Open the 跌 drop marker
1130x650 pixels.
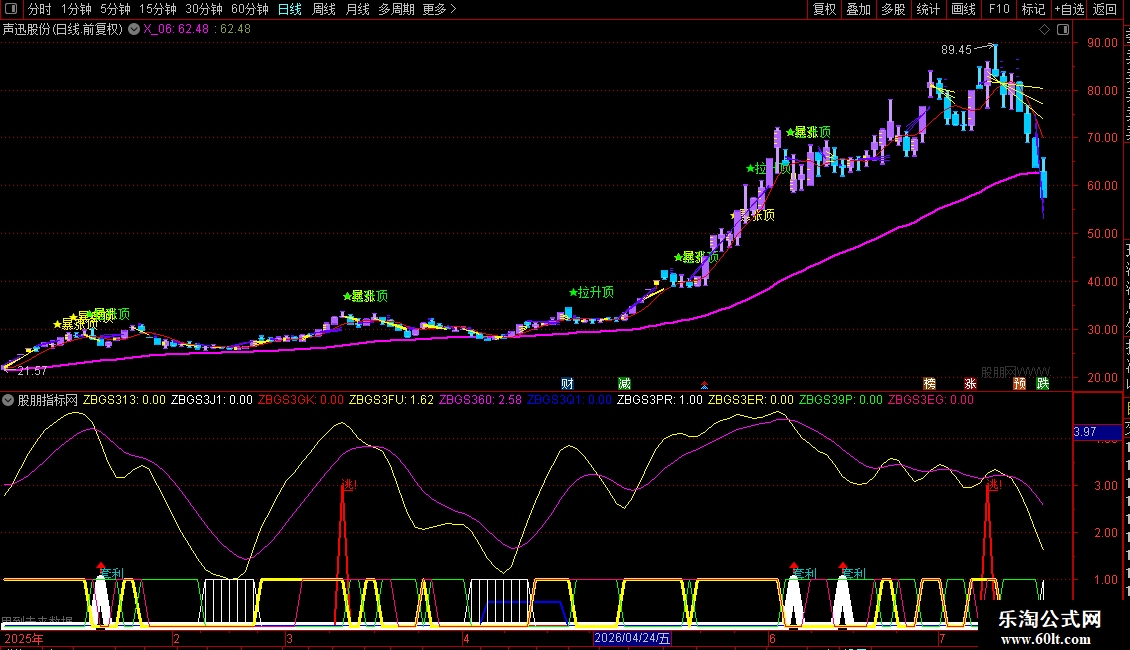point(1043,383)
